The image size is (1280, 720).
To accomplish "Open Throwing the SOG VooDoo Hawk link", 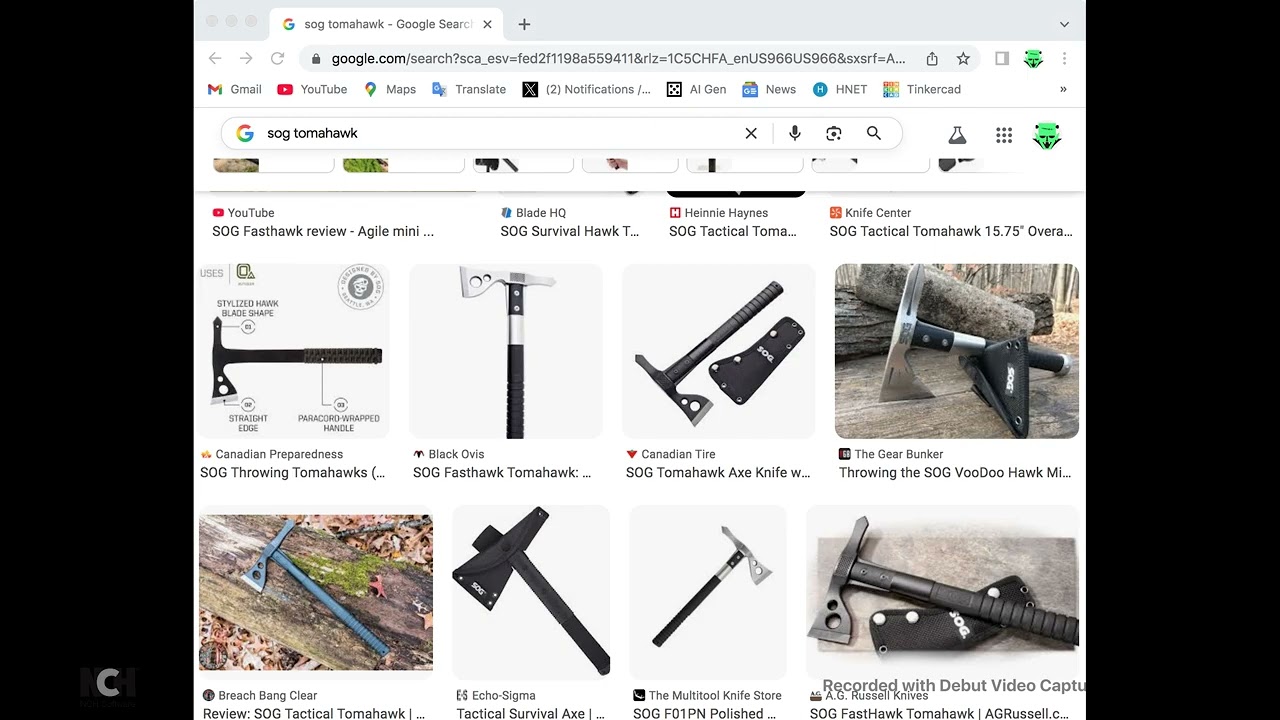I will (955, 473).
